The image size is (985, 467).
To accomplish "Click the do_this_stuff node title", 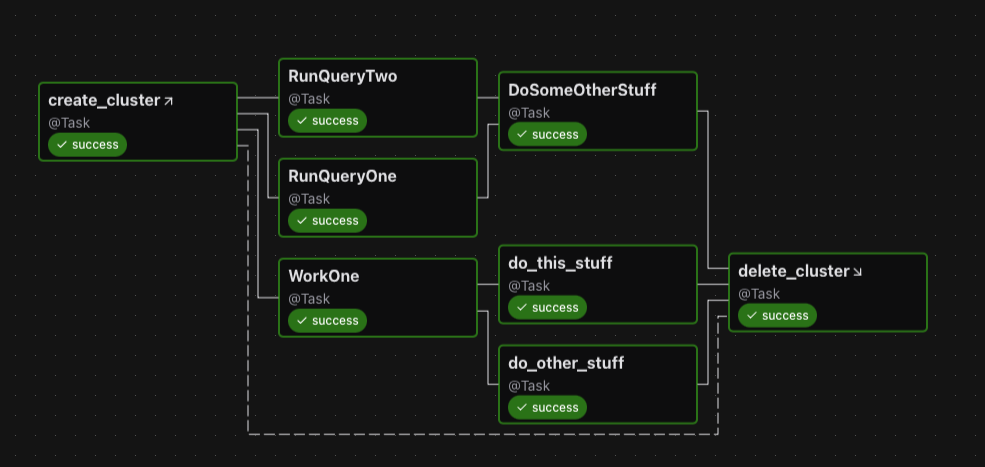I will [560, 263].
